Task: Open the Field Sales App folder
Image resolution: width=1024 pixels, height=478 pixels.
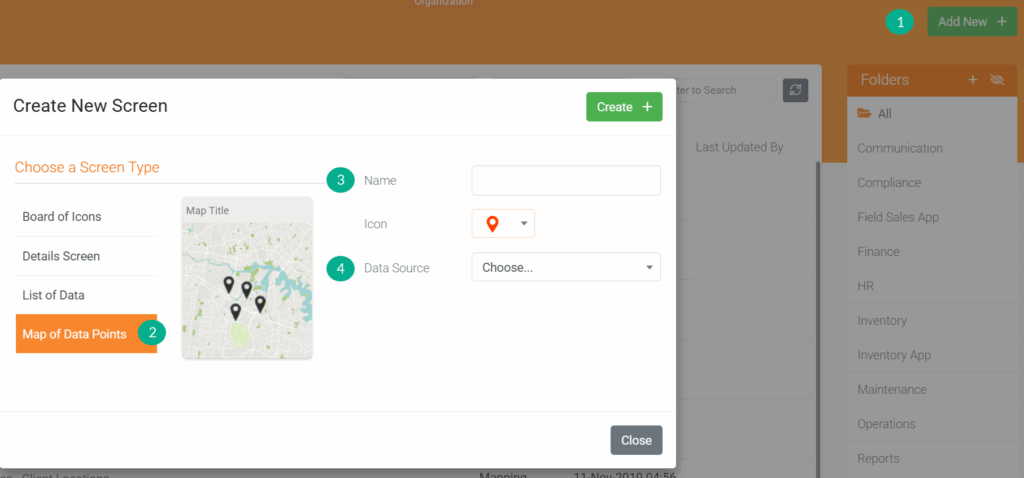Action: coord(932,217)
